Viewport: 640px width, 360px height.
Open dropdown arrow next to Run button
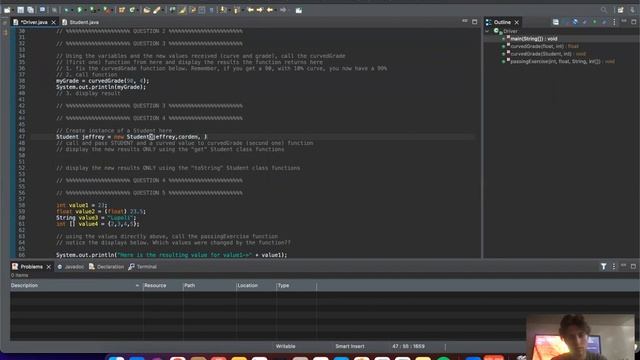coord(85,10)
